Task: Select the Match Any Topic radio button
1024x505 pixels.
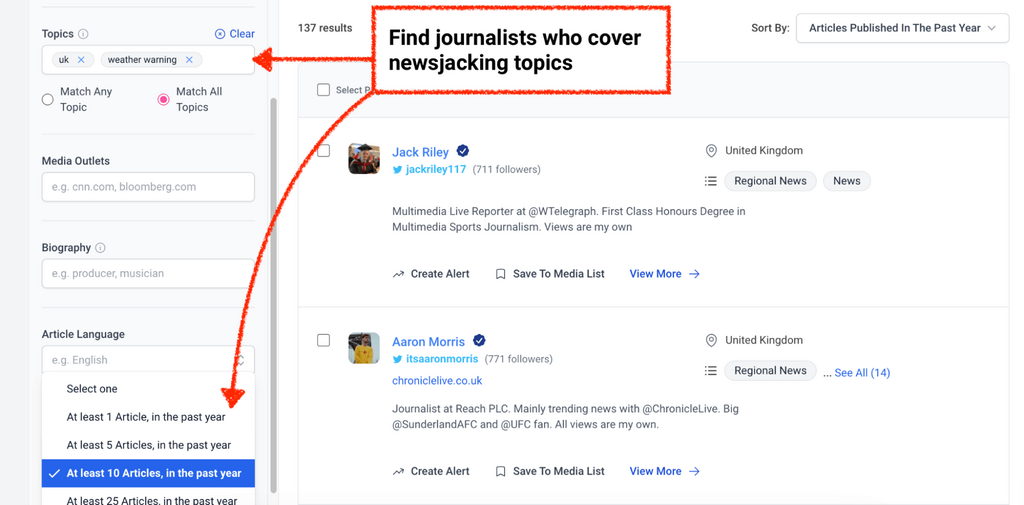Action: (x=48, y=99)
